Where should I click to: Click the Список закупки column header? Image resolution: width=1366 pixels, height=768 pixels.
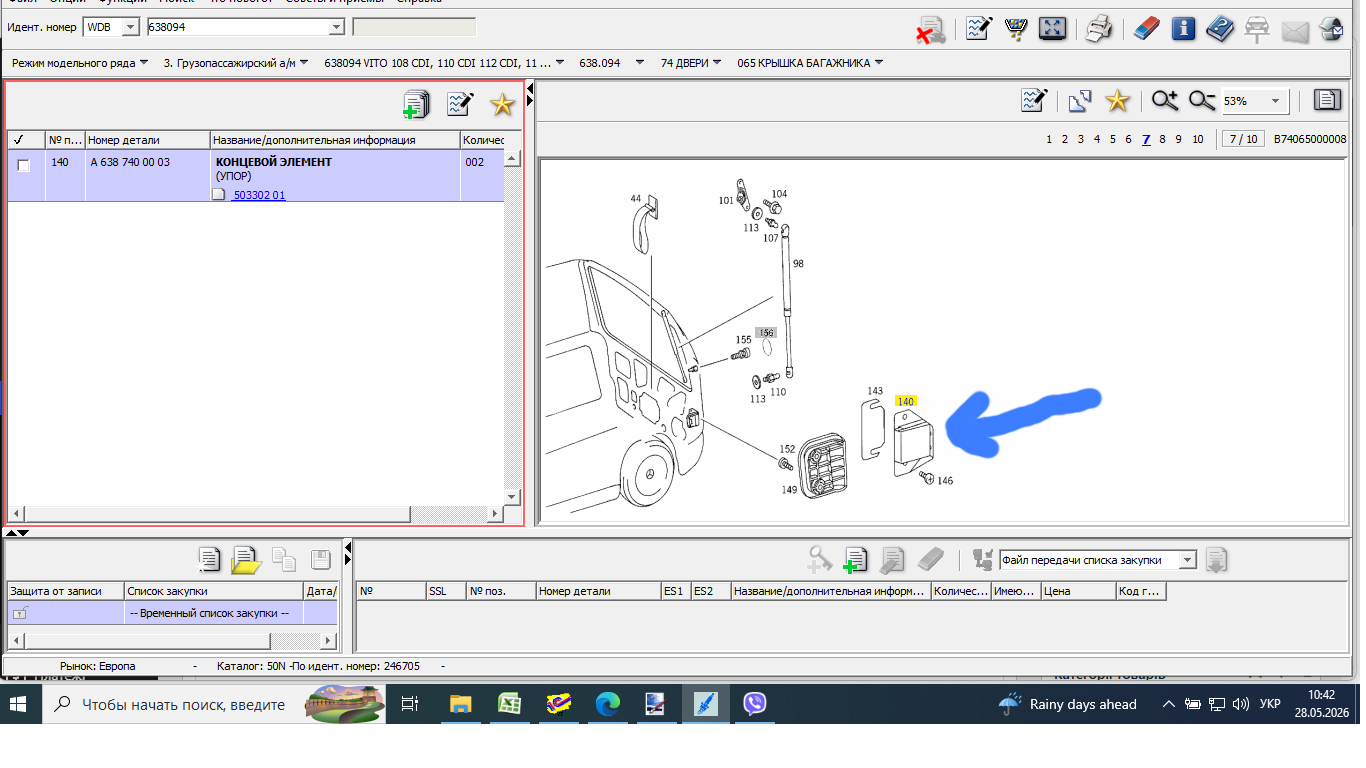pyautogui.click(x=214, y=591)
